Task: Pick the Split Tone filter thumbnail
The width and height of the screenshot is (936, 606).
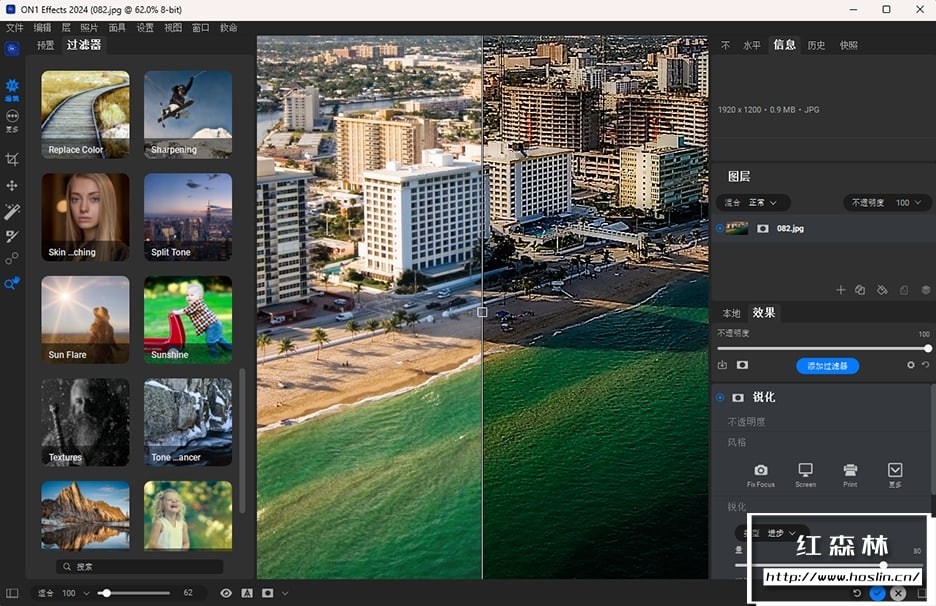Action: [188, 217]
